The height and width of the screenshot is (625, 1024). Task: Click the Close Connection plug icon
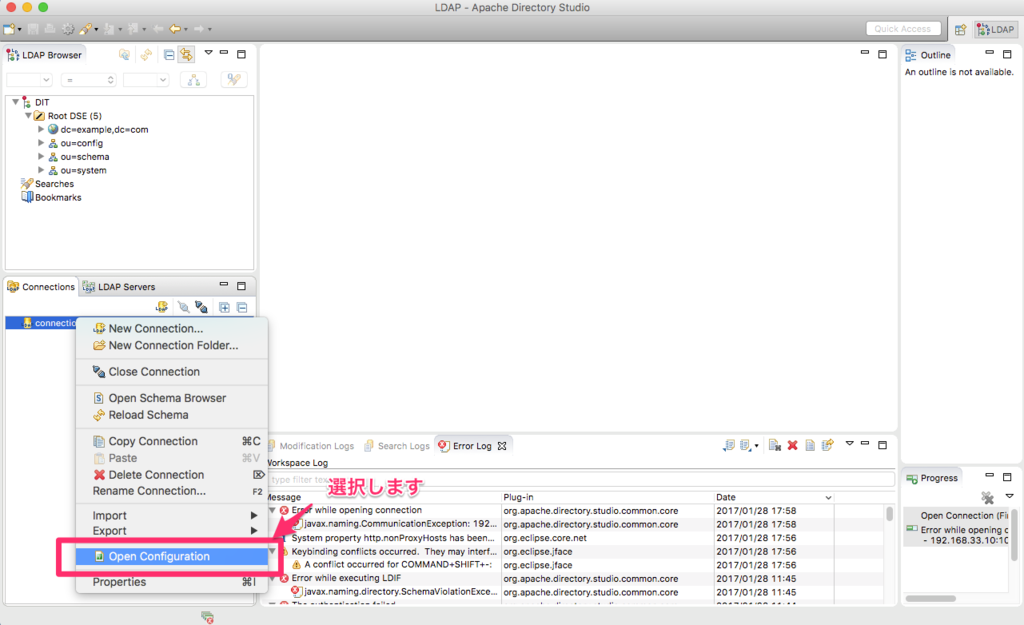point(201,307)
